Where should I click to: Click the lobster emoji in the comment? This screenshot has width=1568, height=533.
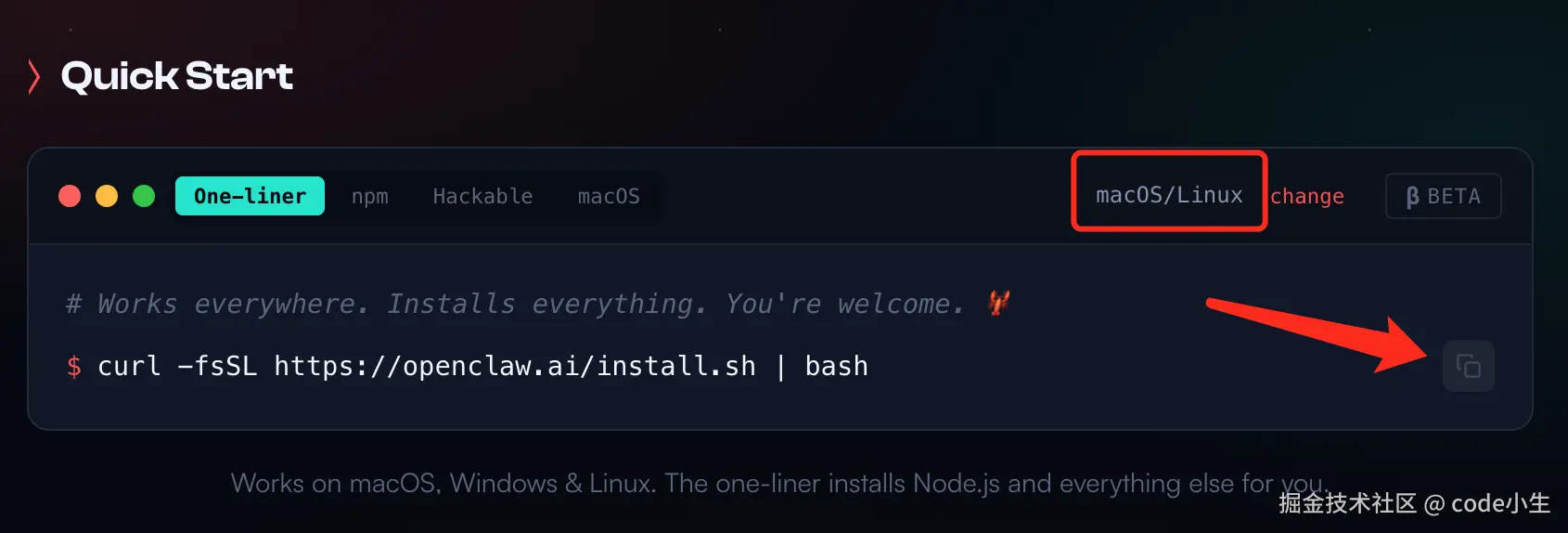(x=998, y=303)
